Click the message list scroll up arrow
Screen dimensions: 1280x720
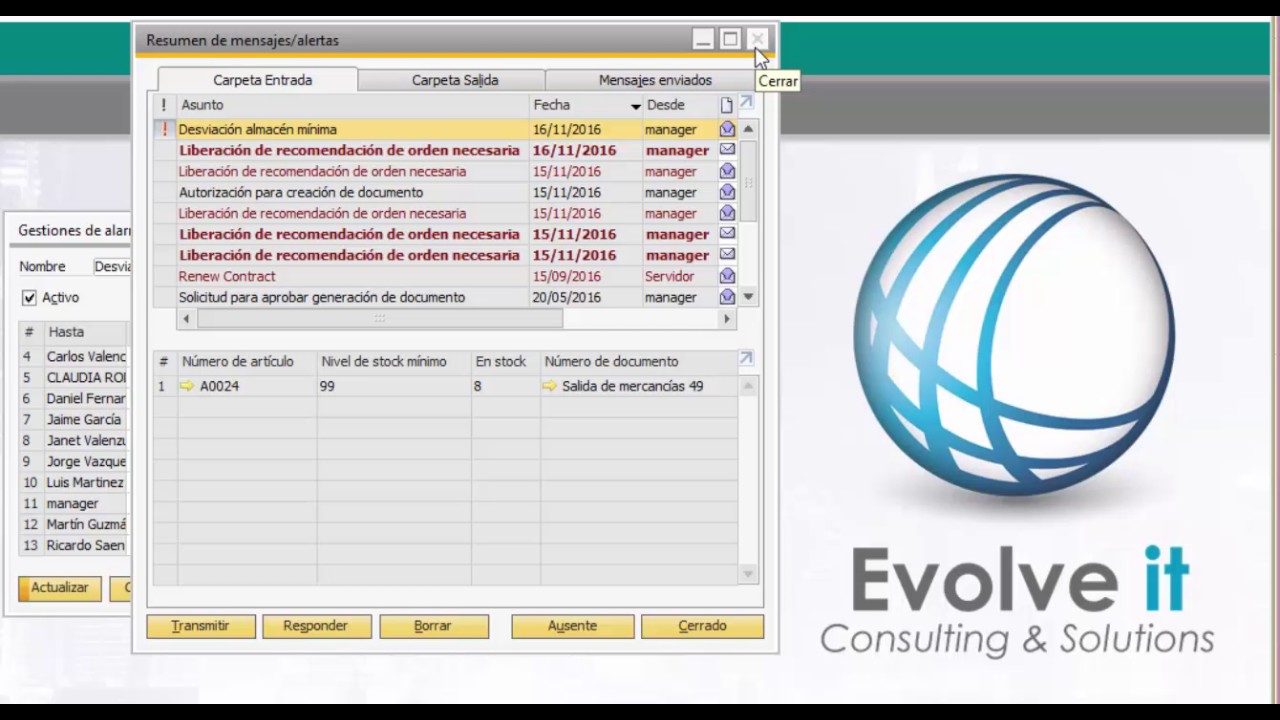748,129
